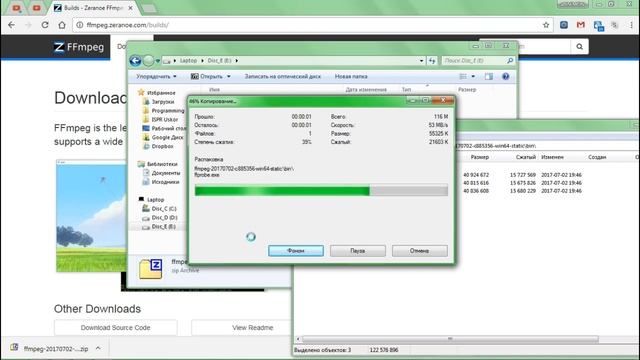This screenshot has height=360, width=640.
Task: Click View Readme button
Action: tap(253, 328)
